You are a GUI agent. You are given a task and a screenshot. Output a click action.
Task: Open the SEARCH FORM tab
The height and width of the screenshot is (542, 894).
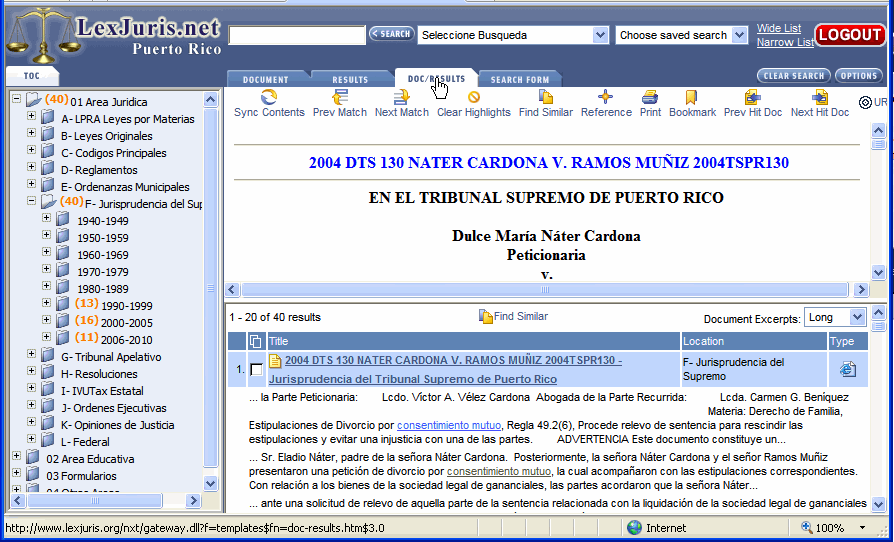point(519,80)
